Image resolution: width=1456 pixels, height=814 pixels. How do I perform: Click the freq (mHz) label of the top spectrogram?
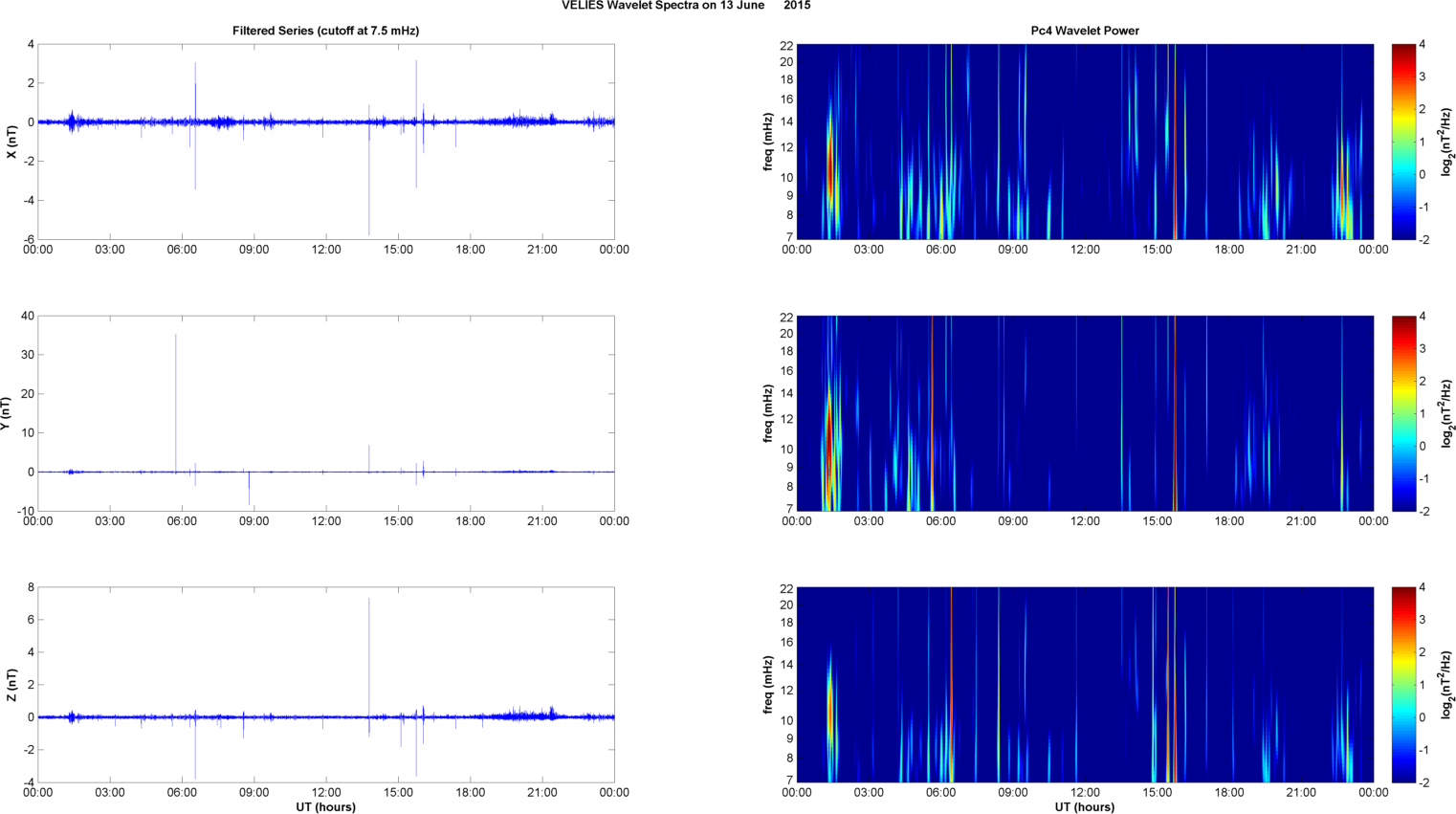(768, 142)
